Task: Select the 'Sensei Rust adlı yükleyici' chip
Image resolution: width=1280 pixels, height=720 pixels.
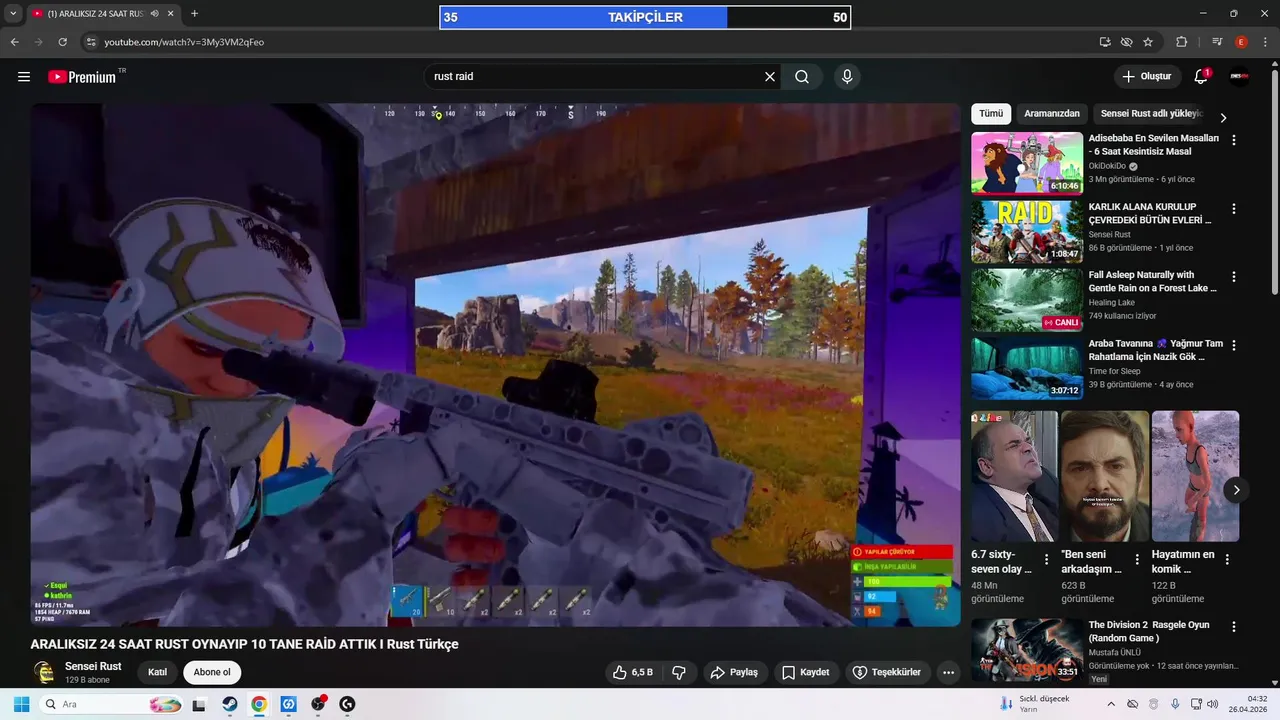Action: (x=1151, y=114)
